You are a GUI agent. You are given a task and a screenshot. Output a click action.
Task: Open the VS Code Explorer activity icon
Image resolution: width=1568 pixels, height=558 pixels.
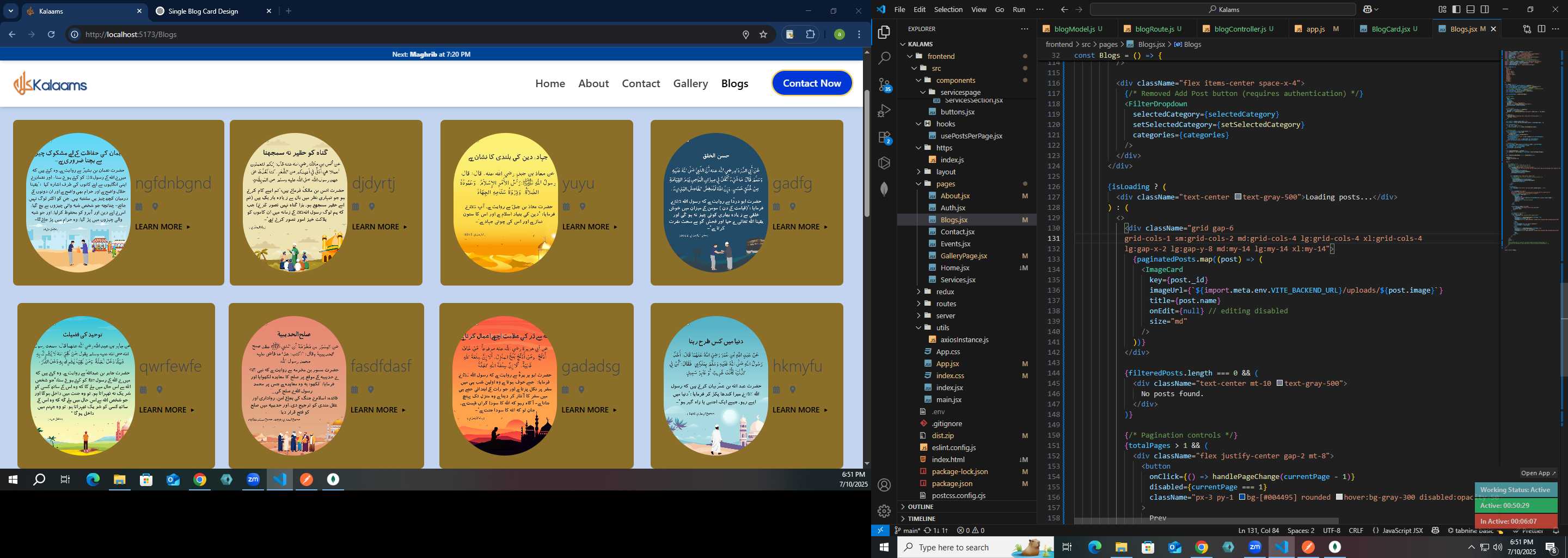click(x=884, y=32)
